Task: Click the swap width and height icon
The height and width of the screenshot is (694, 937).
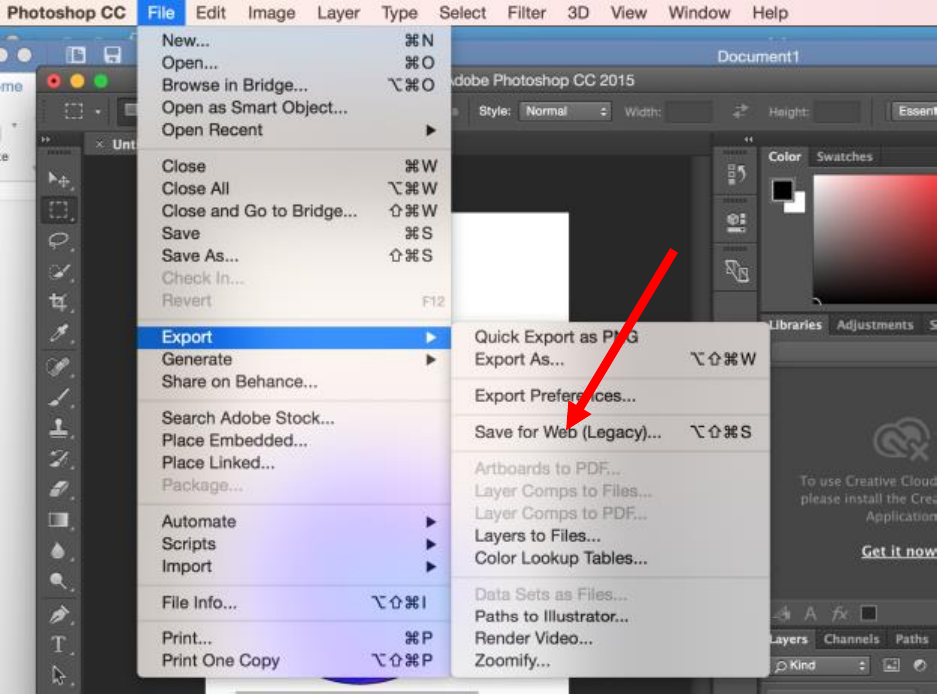Action: [740, 111]
